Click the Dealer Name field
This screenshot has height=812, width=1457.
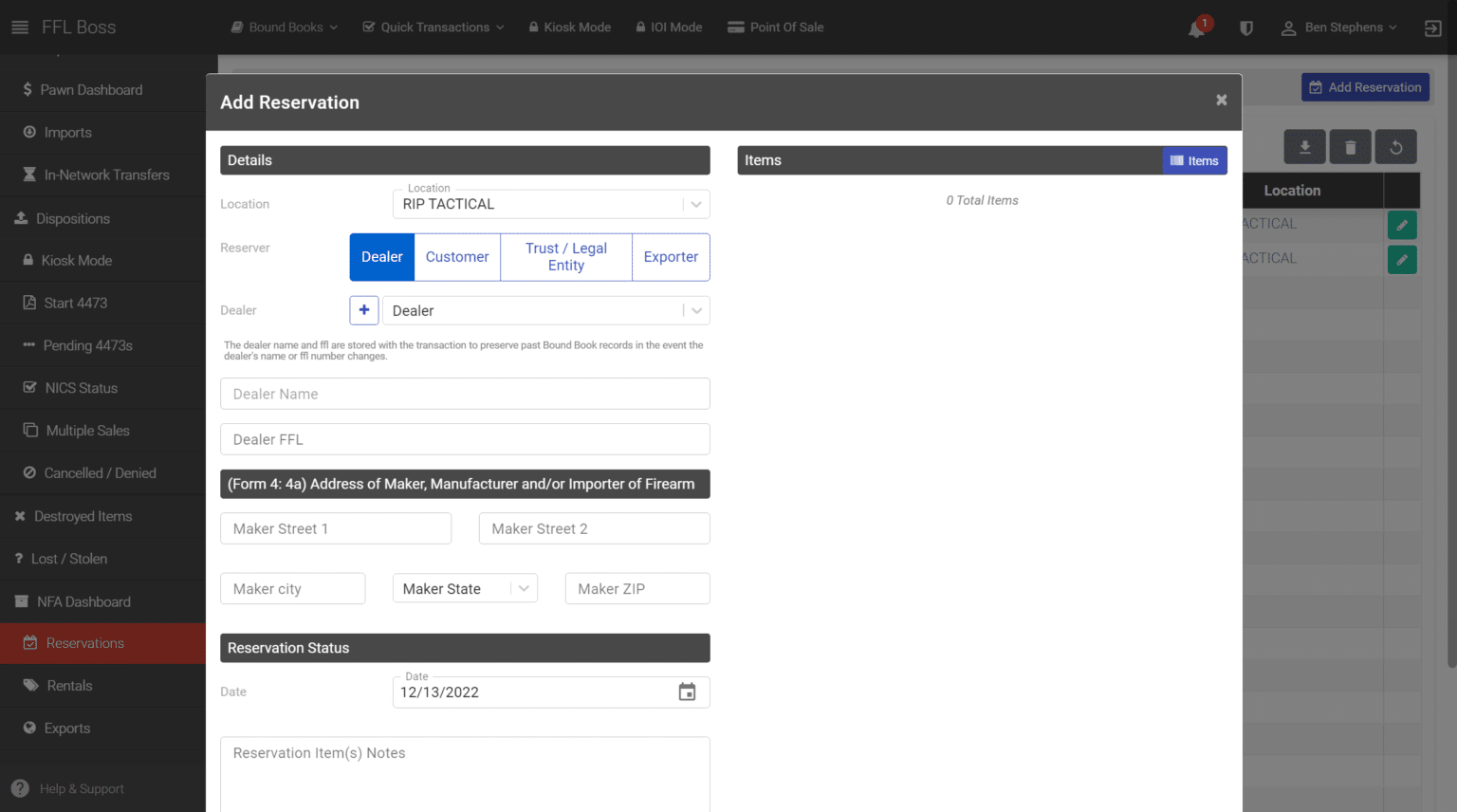point(465,394)
